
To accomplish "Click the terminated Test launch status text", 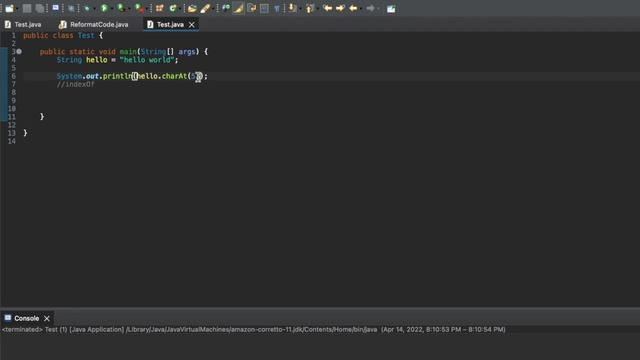I will tap(253, 329).
